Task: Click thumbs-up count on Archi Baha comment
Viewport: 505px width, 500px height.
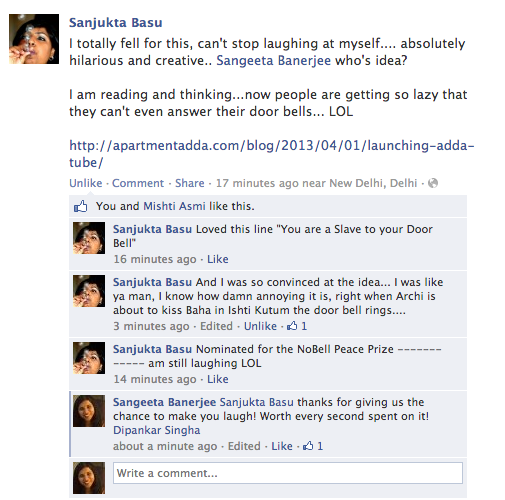Action: click(x=297, y=326)
